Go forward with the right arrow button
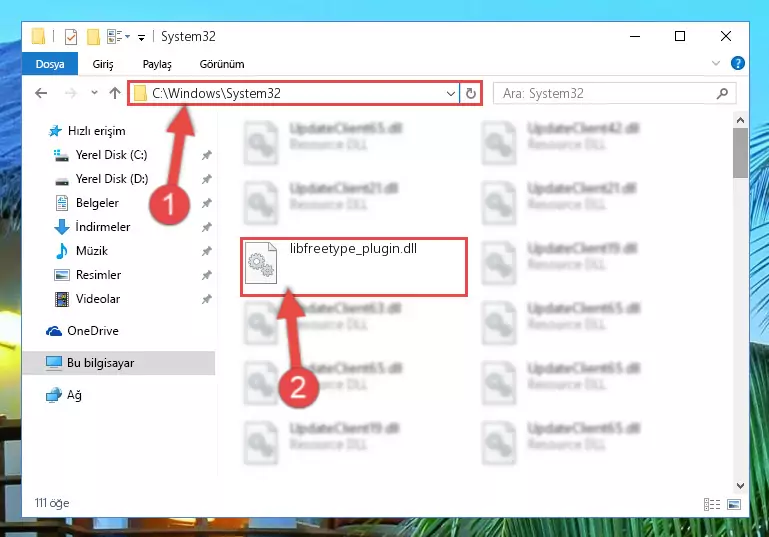 click(71, 93)
